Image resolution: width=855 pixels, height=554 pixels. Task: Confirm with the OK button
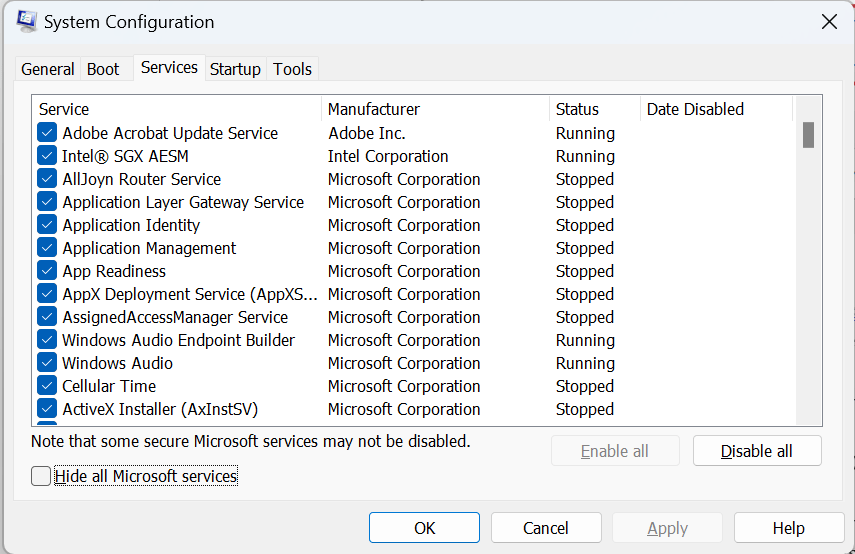click(424, 527)
